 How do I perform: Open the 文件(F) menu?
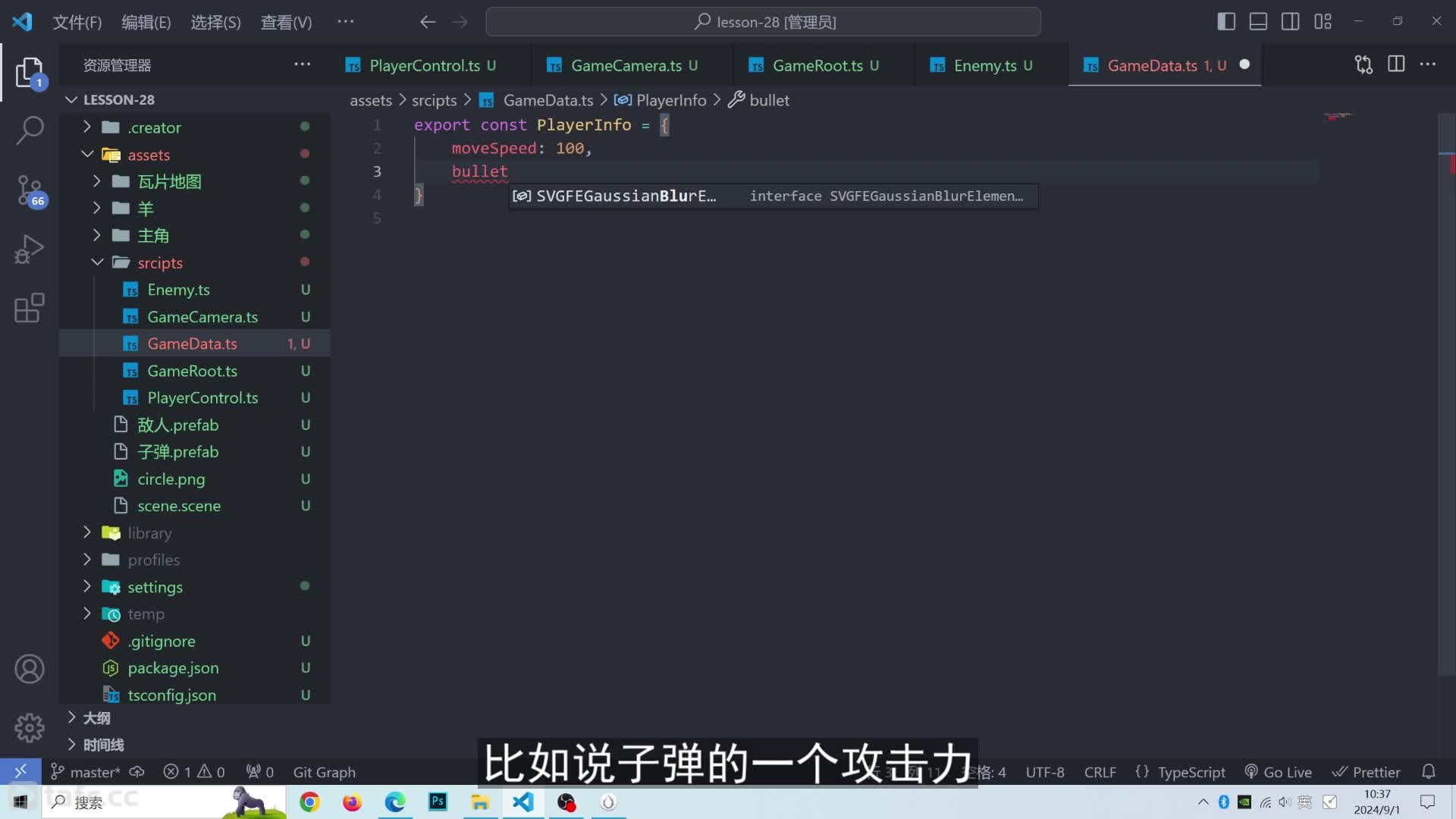(77, 22)
